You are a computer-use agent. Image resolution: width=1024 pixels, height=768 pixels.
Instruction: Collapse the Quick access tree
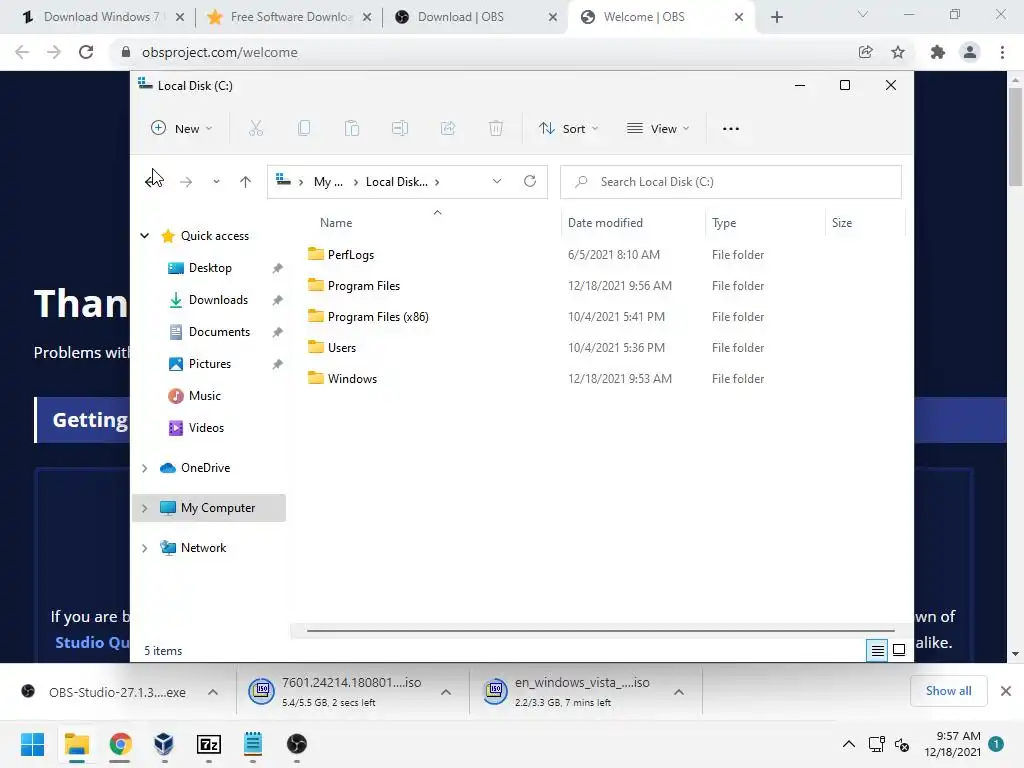coord(144,236)
